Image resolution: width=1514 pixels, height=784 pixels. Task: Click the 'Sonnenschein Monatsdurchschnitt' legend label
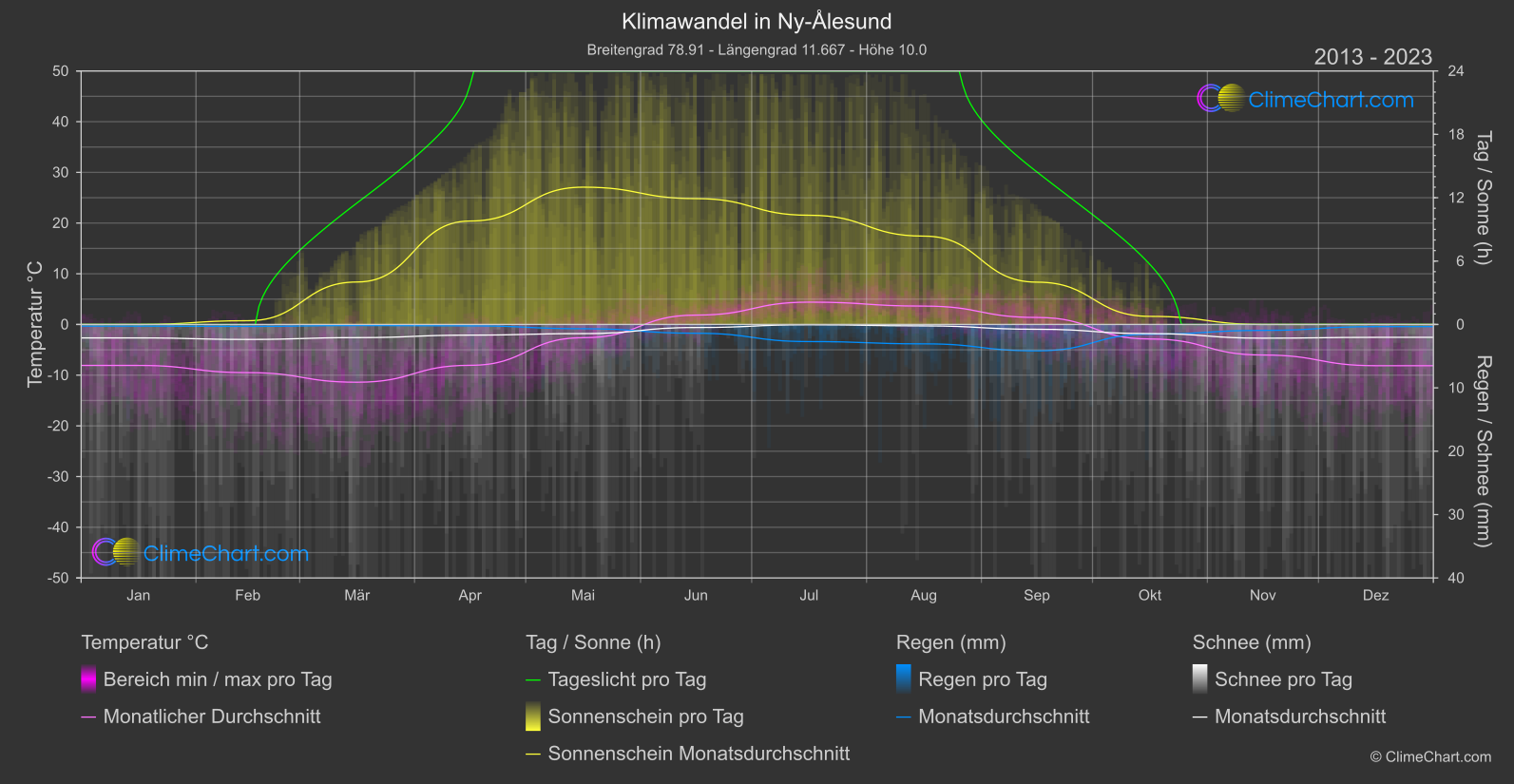(700, 754)
